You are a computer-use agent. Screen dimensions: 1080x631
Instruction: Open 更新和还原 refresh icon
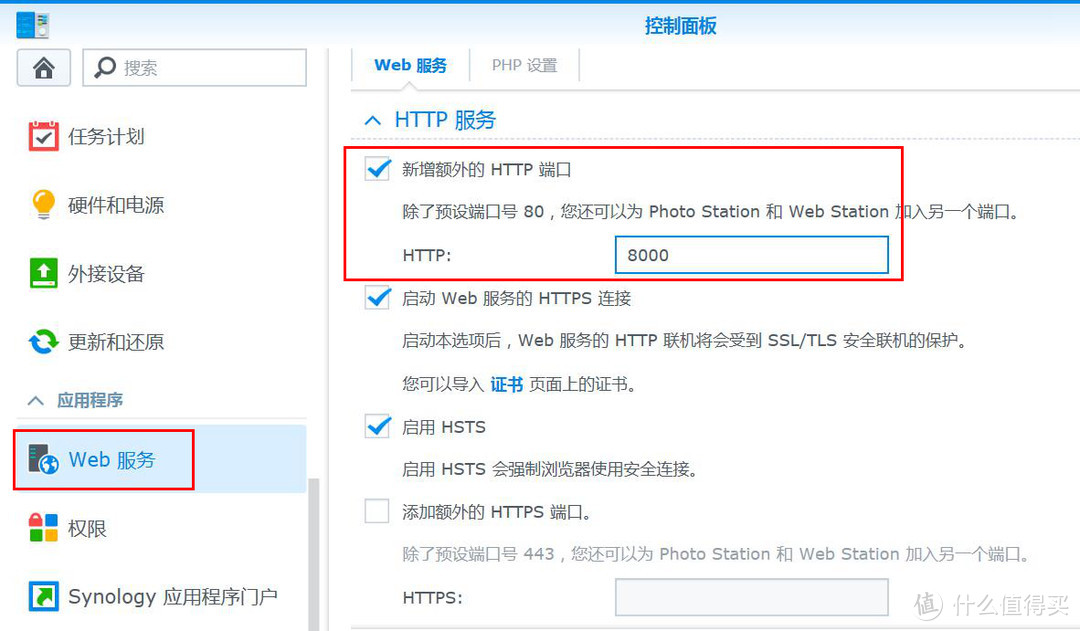pos(43,342)
